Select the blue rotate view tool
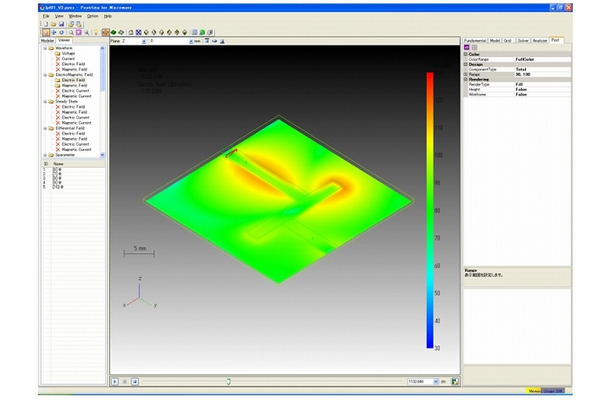The width and height of the screenshot is (610, 400). click(61, 33)
